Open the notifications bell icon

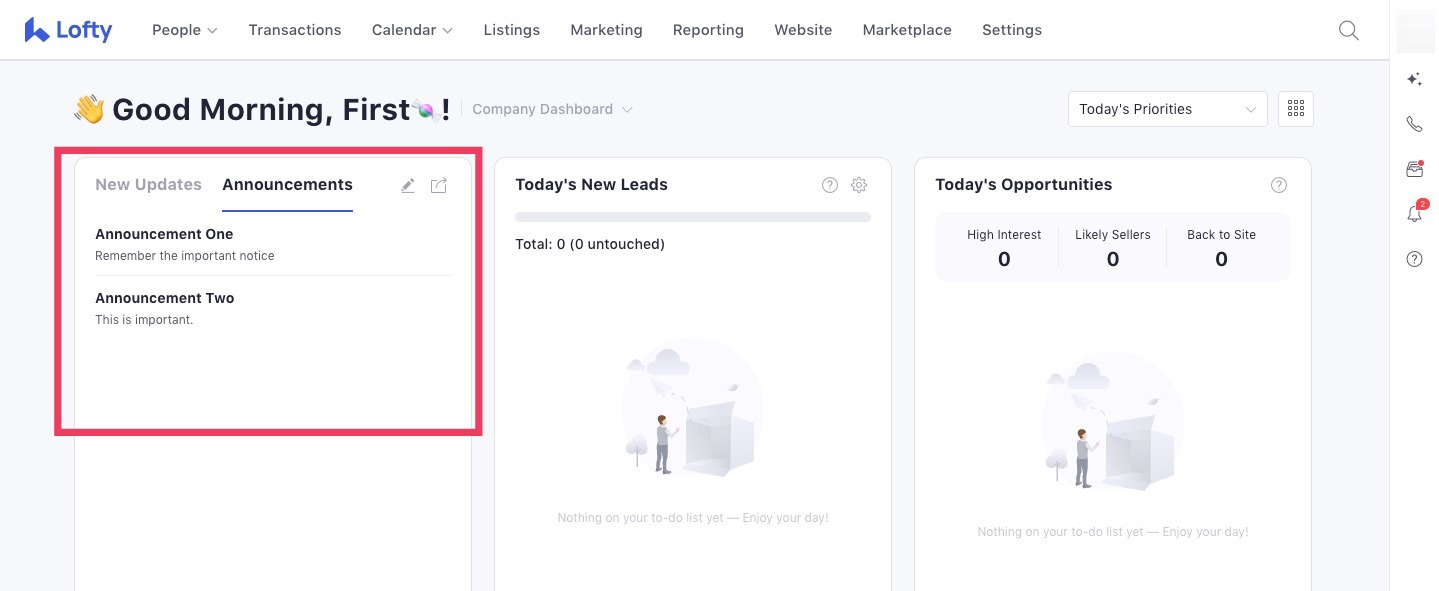(1414, 214)
